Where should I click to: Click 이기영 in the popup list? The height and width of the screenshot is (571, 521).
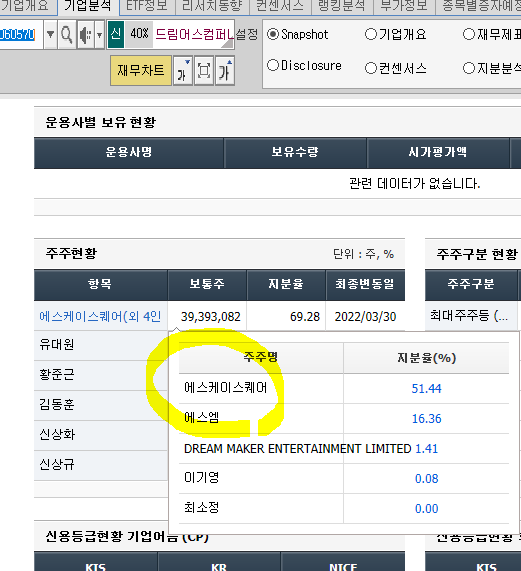202,478
